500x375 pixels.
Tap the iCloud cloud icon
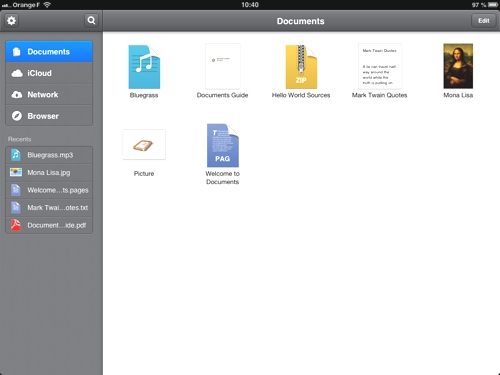click(17, 73)
